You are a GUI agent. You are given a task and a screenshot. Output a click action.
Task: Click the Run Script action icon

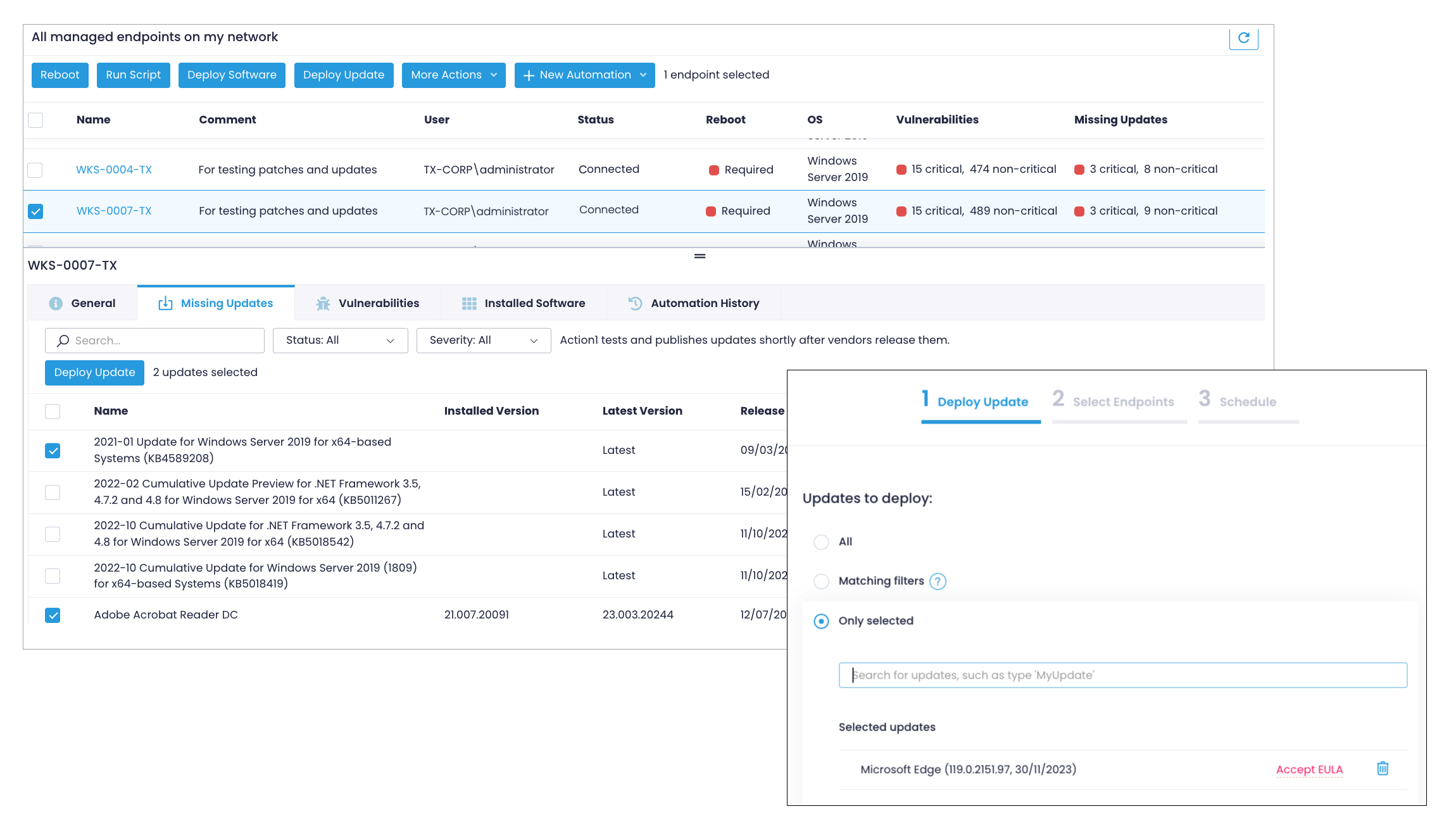[134, 75]
